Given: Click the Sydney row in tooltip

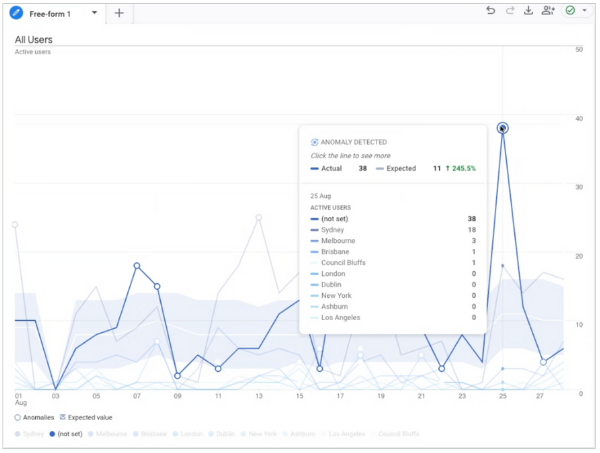Looking at the screenshot, I should 393,230.
